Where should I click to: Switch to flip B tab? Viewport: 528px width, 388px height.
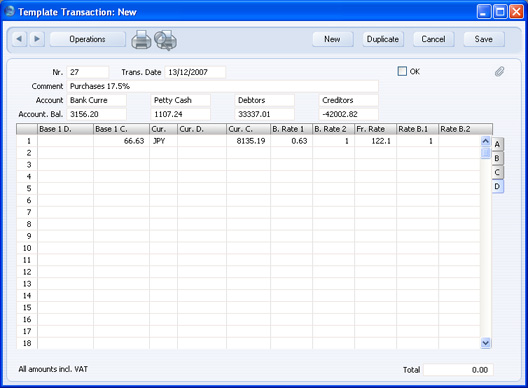[497, 158]
